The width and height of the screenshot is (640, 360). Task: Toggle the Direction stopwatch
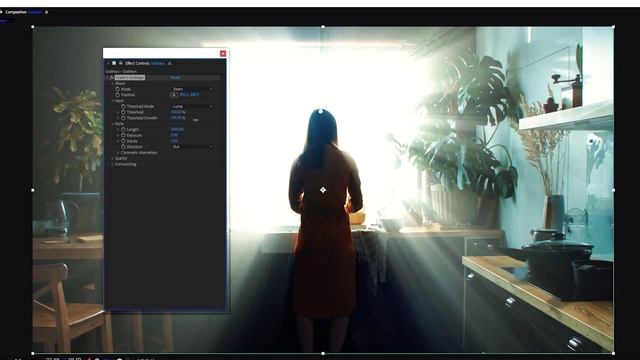click(x=123, y=147)
